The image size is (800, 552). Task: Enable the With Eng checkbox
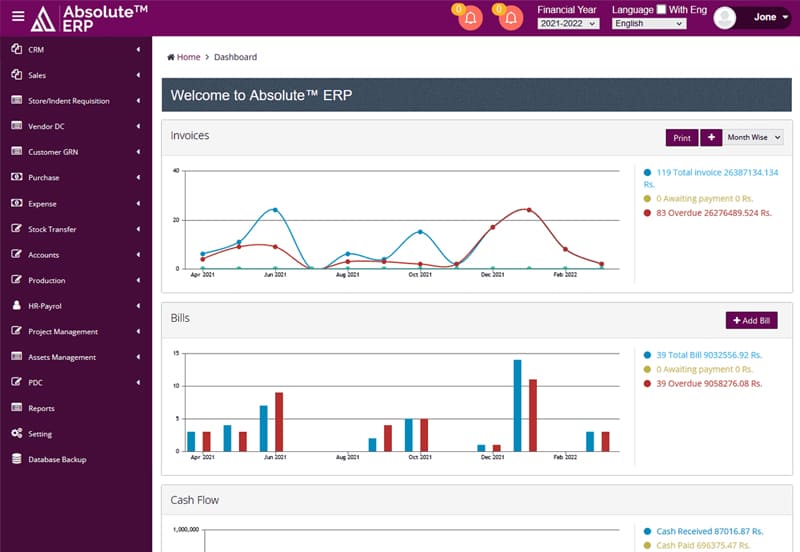pos(661,9)
